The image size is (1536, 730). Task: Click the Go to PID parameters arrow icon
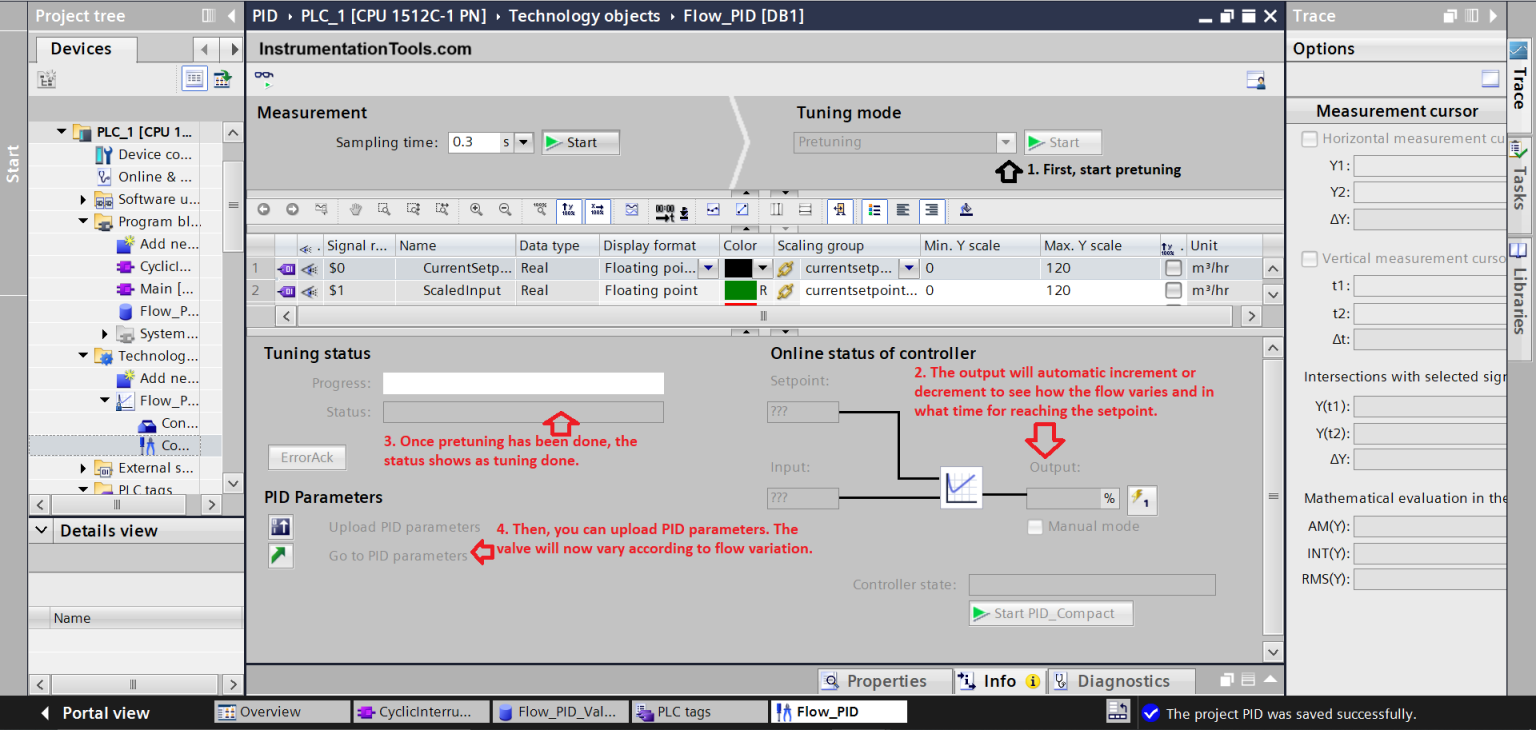[281, 556]
